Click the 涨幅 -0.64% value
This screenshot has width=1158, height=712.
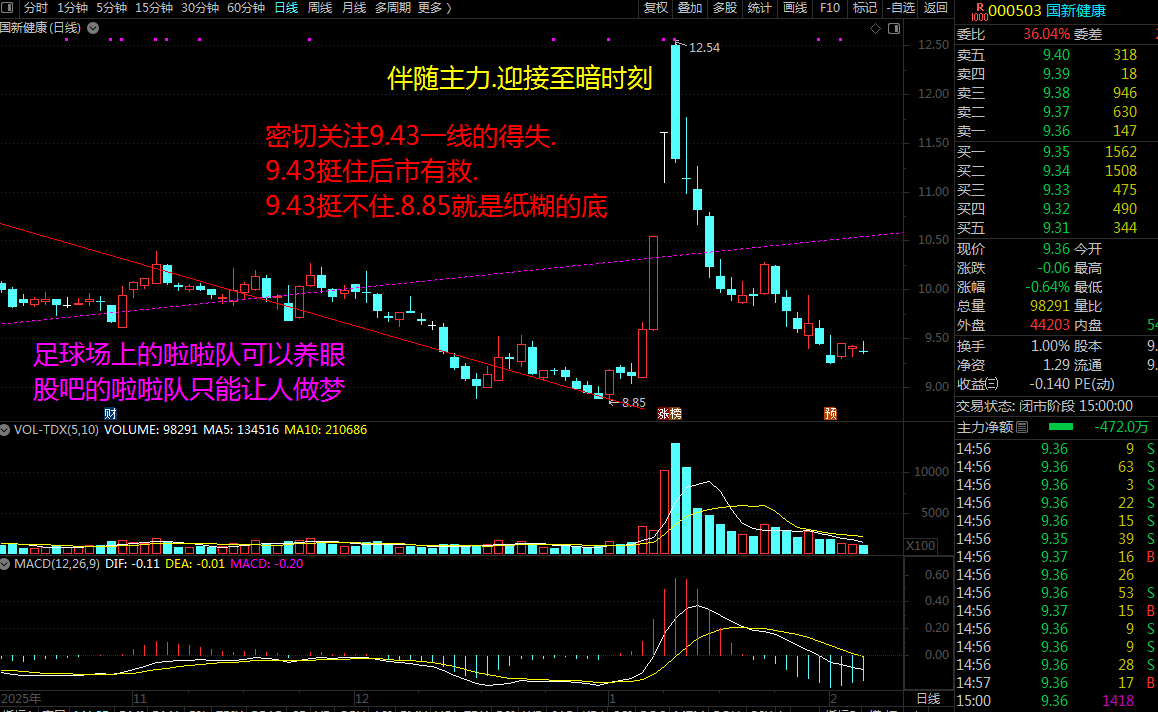[1047, 287]
